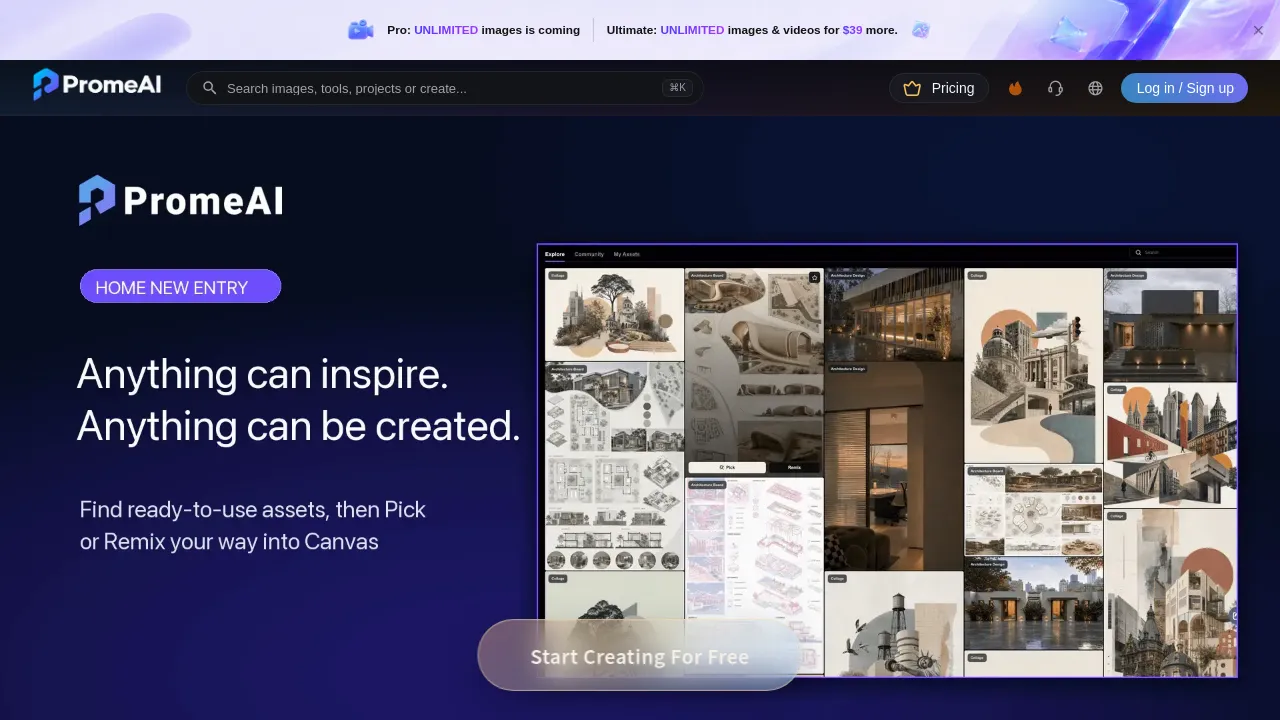Viewport: 1280px width, 720px height.
Task: Select the HOME NEW ENTRY pill button
Action: pos(181,287)
